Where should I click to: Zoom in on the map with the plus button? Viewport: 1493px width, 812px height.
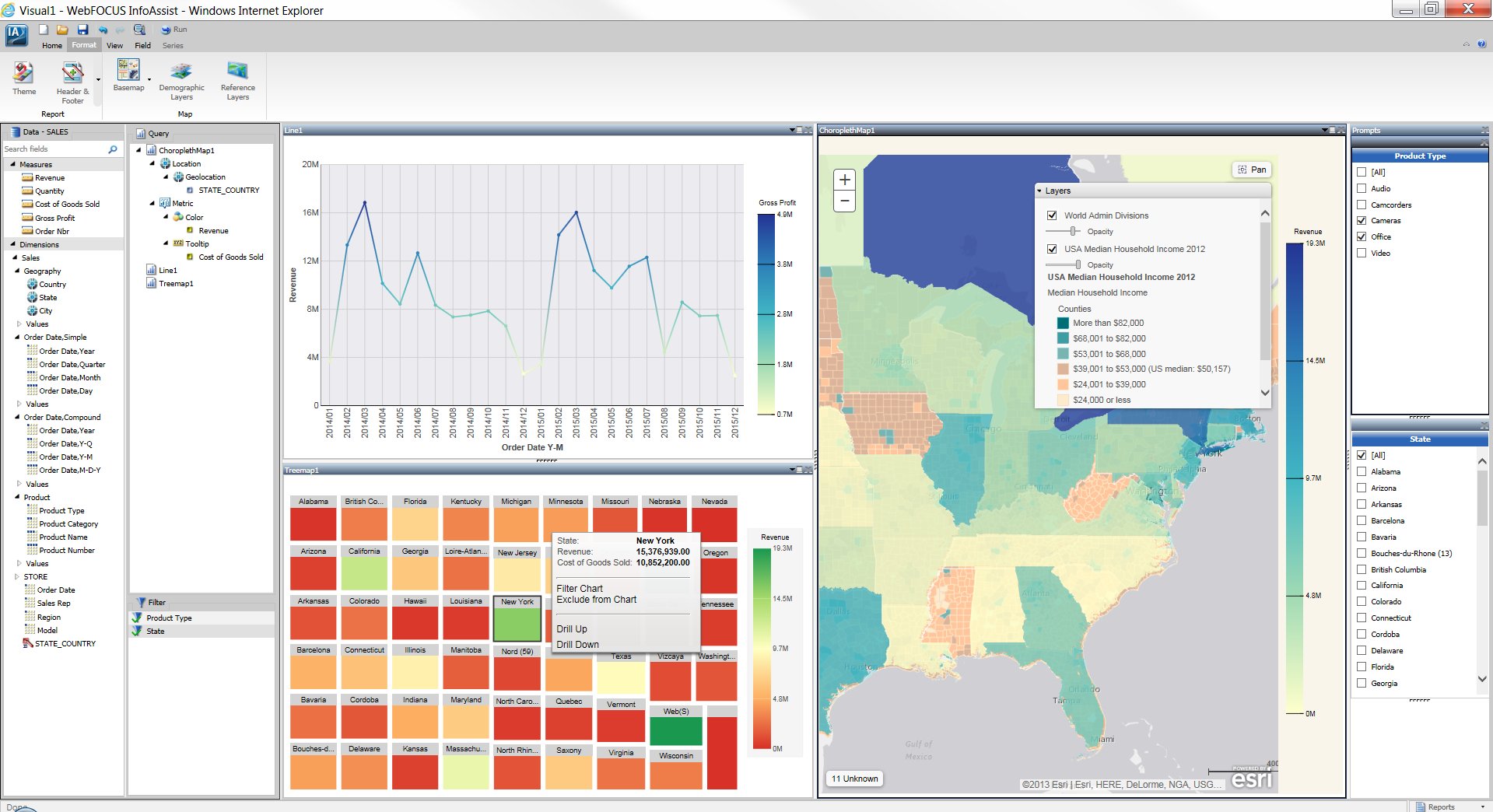pos(844,180)
